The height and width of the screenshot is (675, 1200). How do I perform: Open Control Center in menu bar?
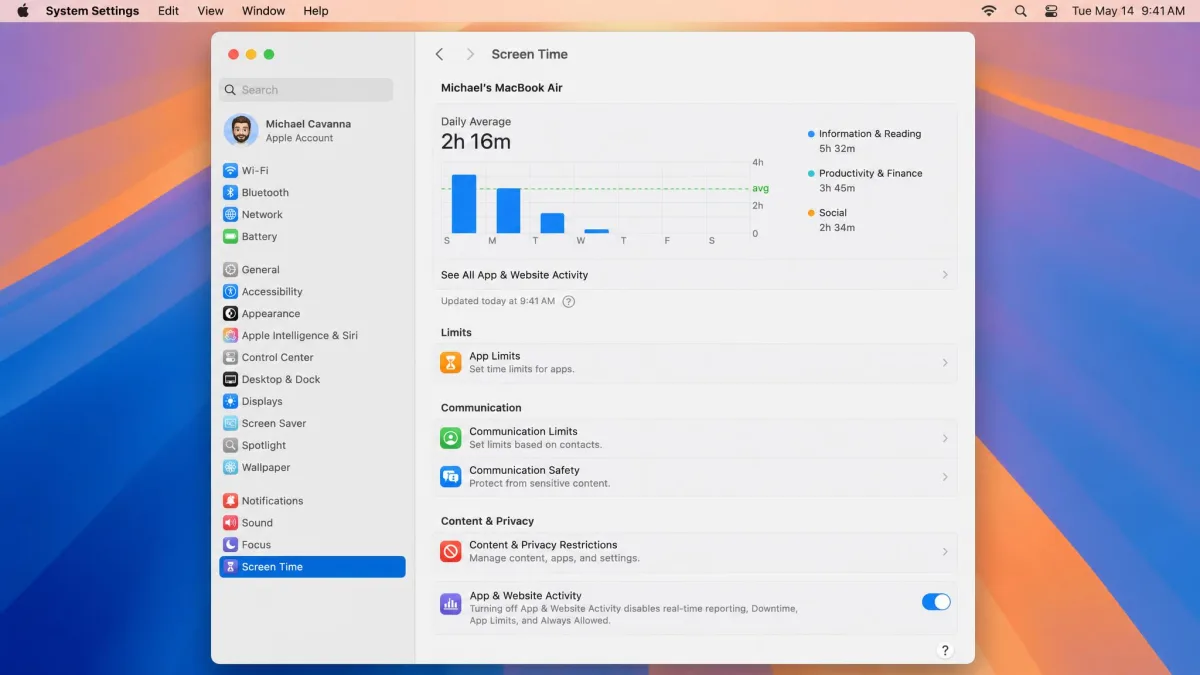tap(1051, 11)
